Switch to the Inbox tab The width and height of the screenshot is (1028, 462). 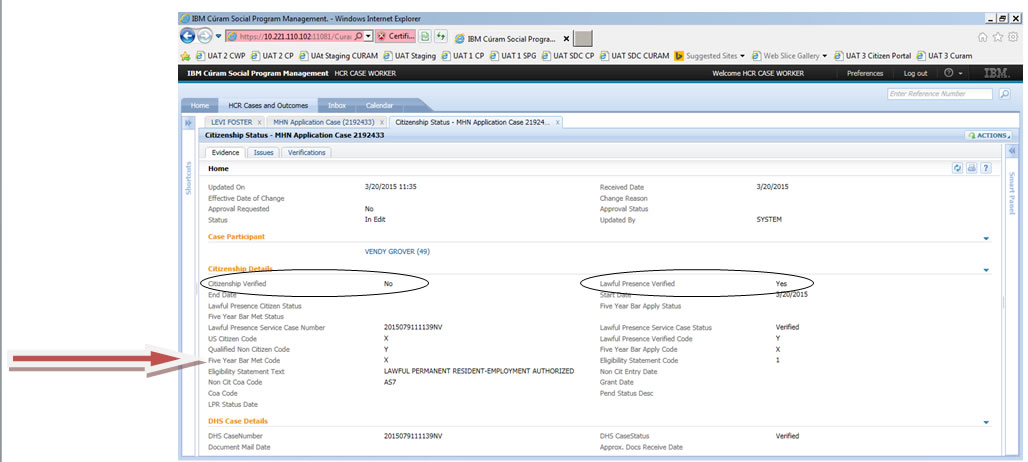337,106
